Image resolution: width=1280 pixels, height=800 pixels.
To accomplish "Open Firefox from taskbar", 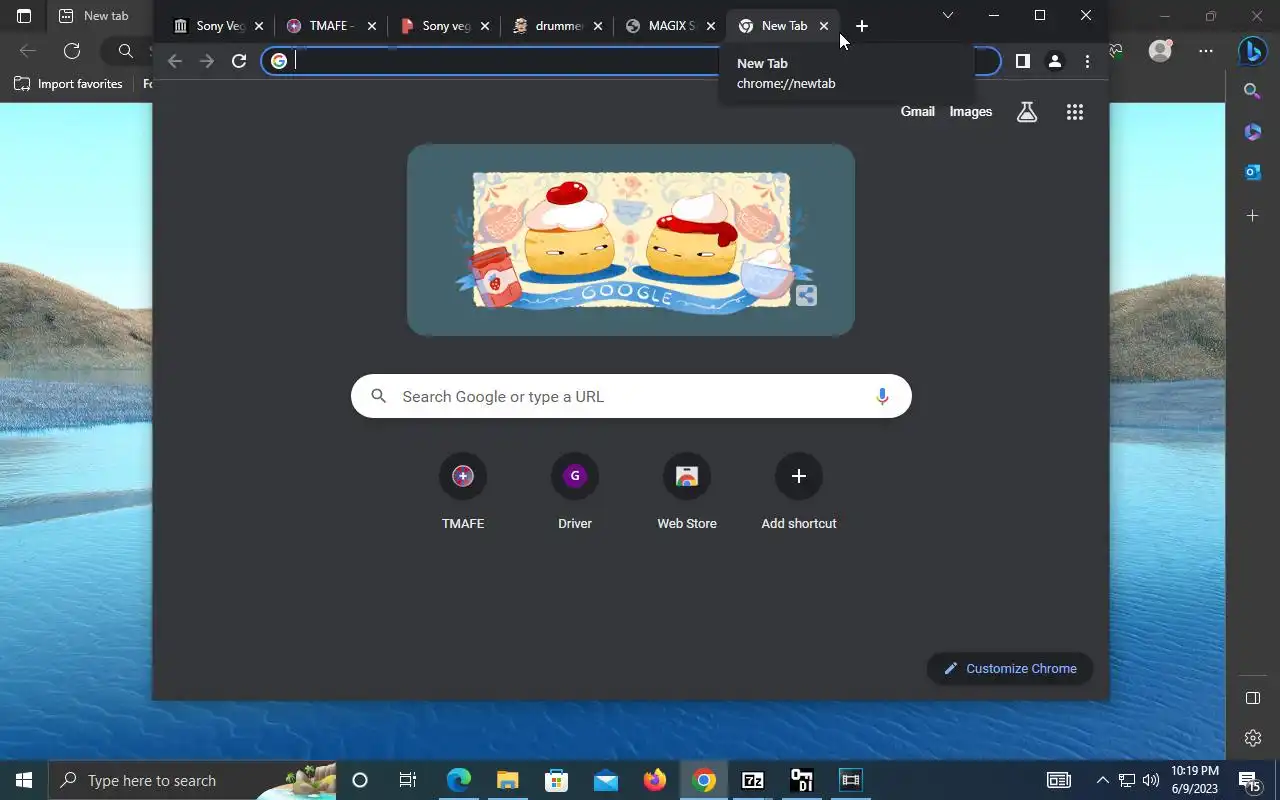I will click(x=655, y=780).
